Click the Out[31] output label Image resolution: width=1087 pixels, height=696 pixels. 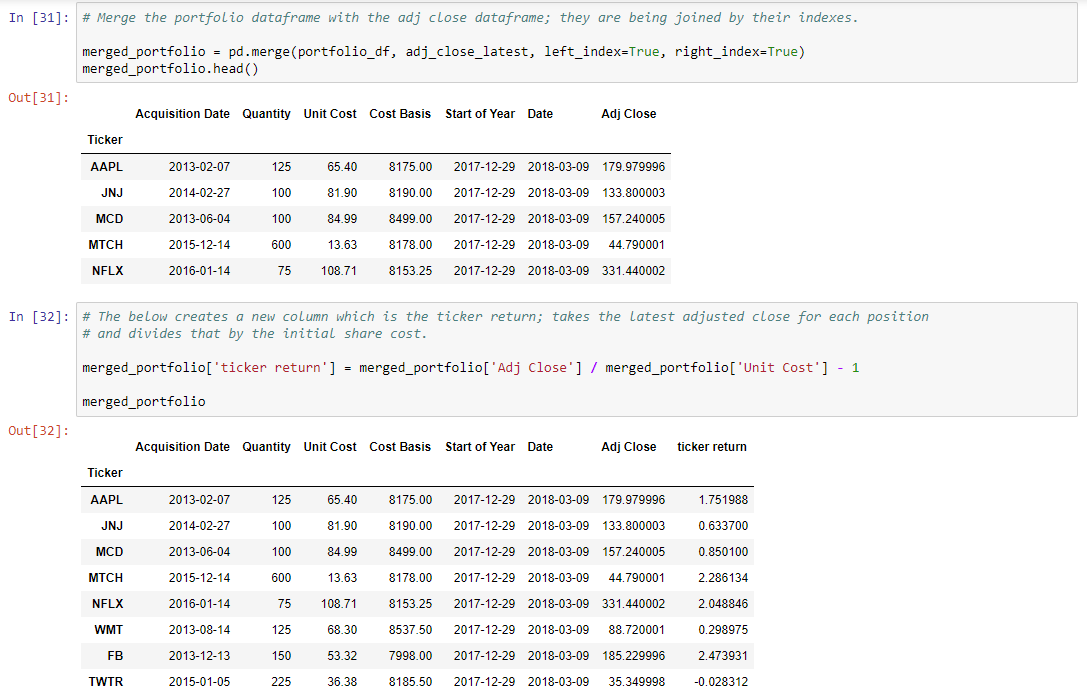tap(39, 98)
